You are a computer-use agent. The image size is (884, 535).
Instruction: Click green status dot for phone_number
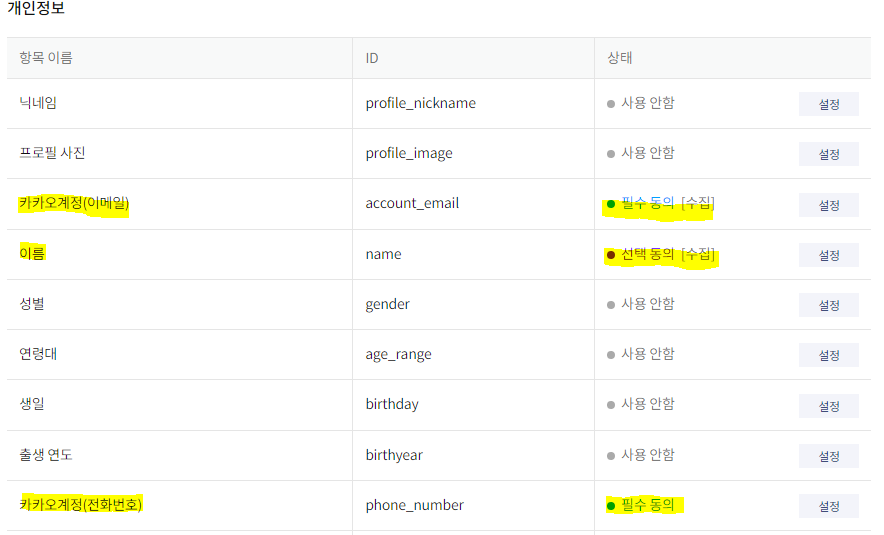click(611, 506)
